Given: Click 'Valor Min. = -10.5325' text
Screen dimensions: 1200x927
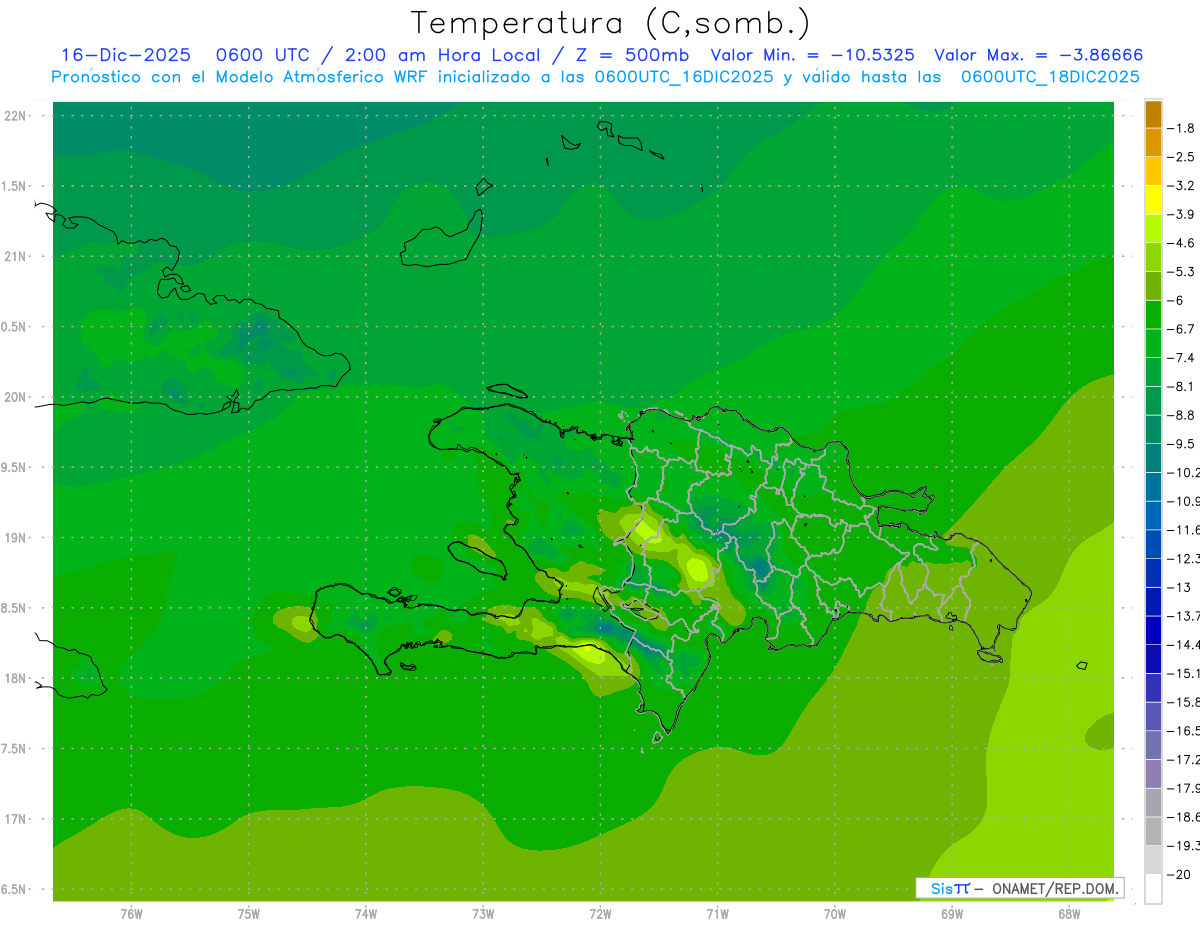Looking at the screenshot, I should click(x=812, y=56).
